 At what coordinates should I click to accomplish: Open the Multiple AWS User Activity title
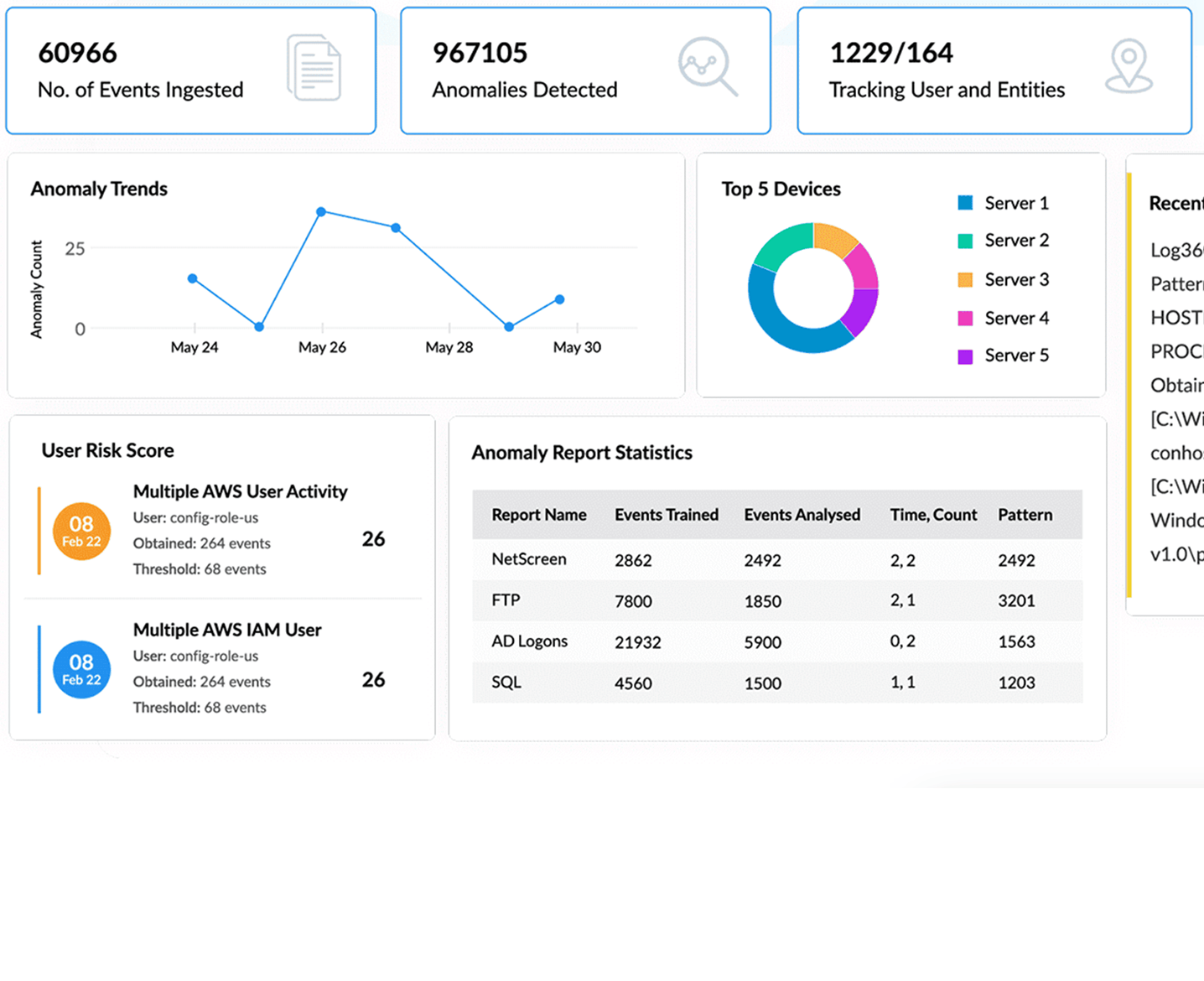(x=240, y=491)
